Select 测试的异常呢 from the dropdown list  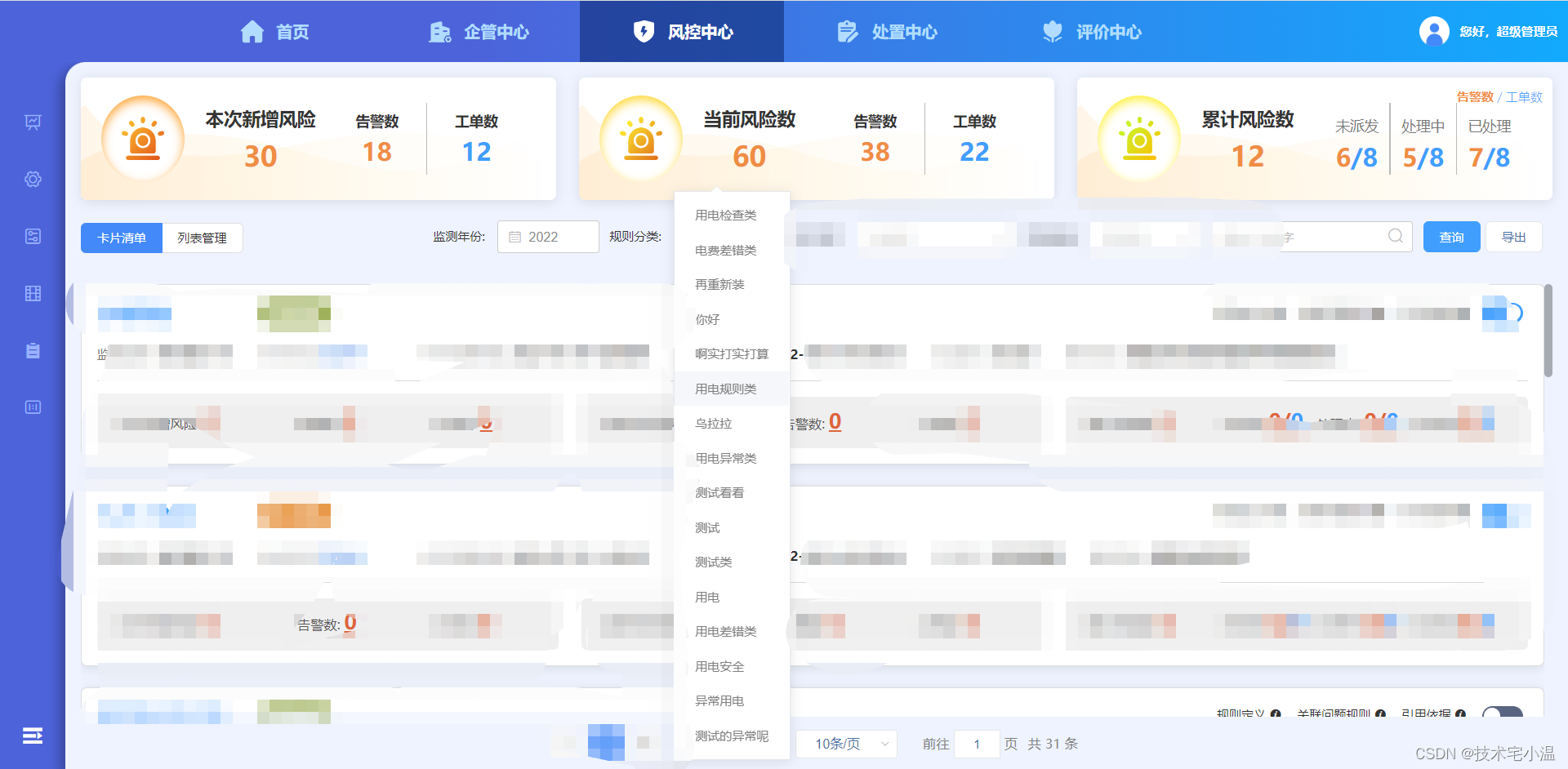point(732,736)
